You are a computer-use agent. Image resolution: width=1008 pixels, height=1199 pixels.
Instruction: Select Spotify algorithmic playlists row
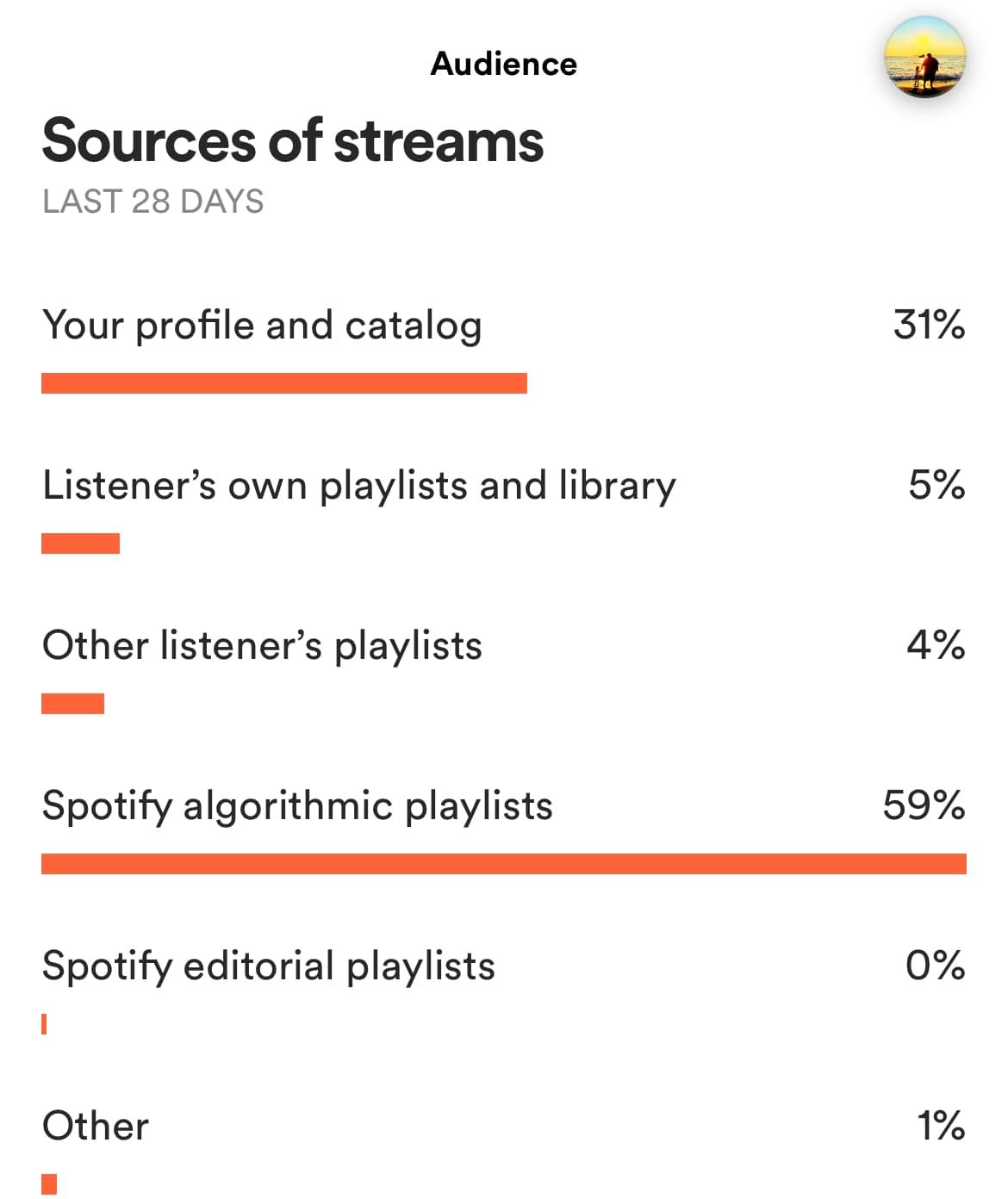(297, 806)
